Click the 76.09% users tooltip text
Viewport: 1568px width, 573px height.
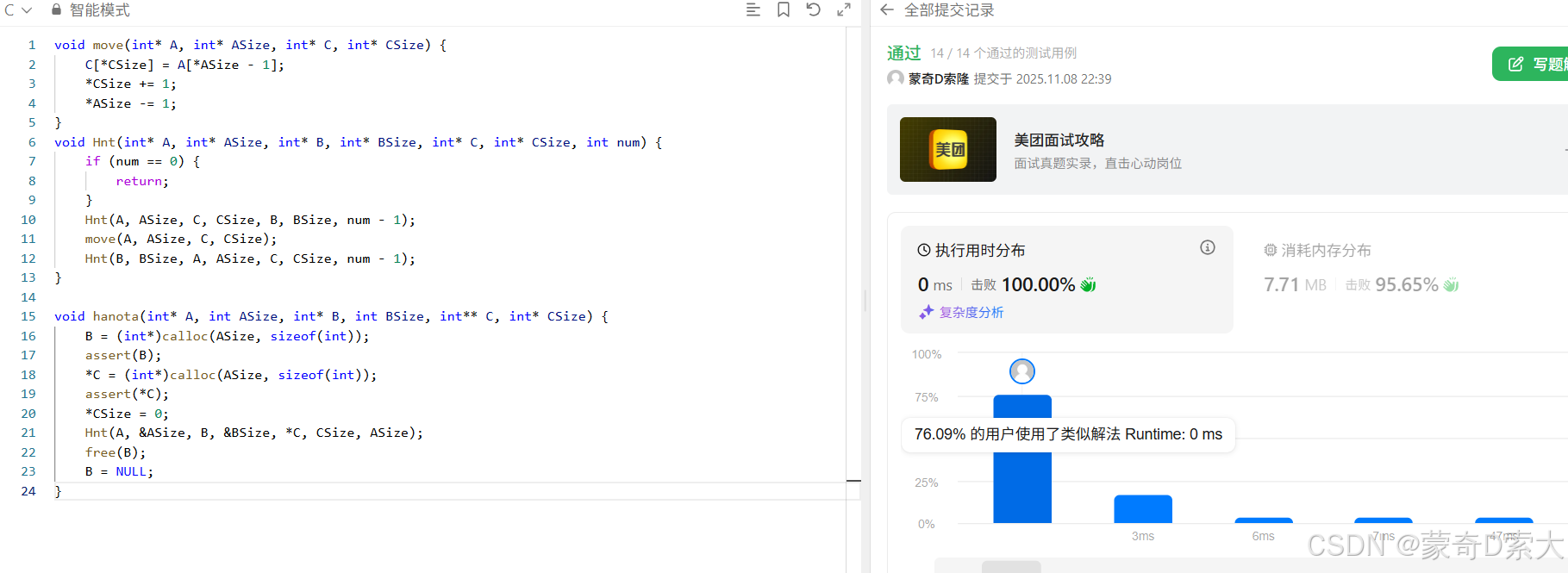[1068, 434]
